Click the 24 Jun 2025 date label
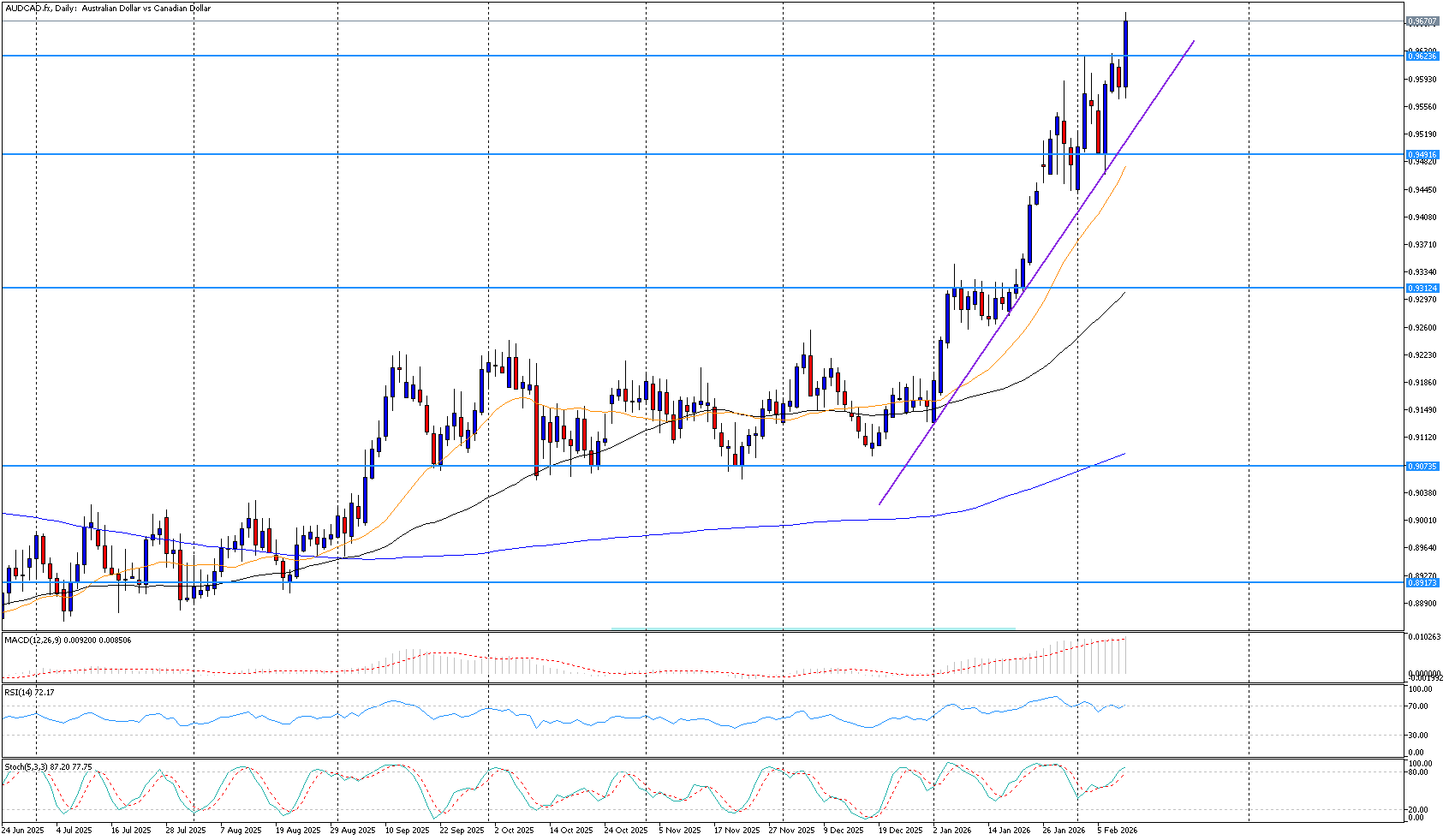 coord(22,830)
